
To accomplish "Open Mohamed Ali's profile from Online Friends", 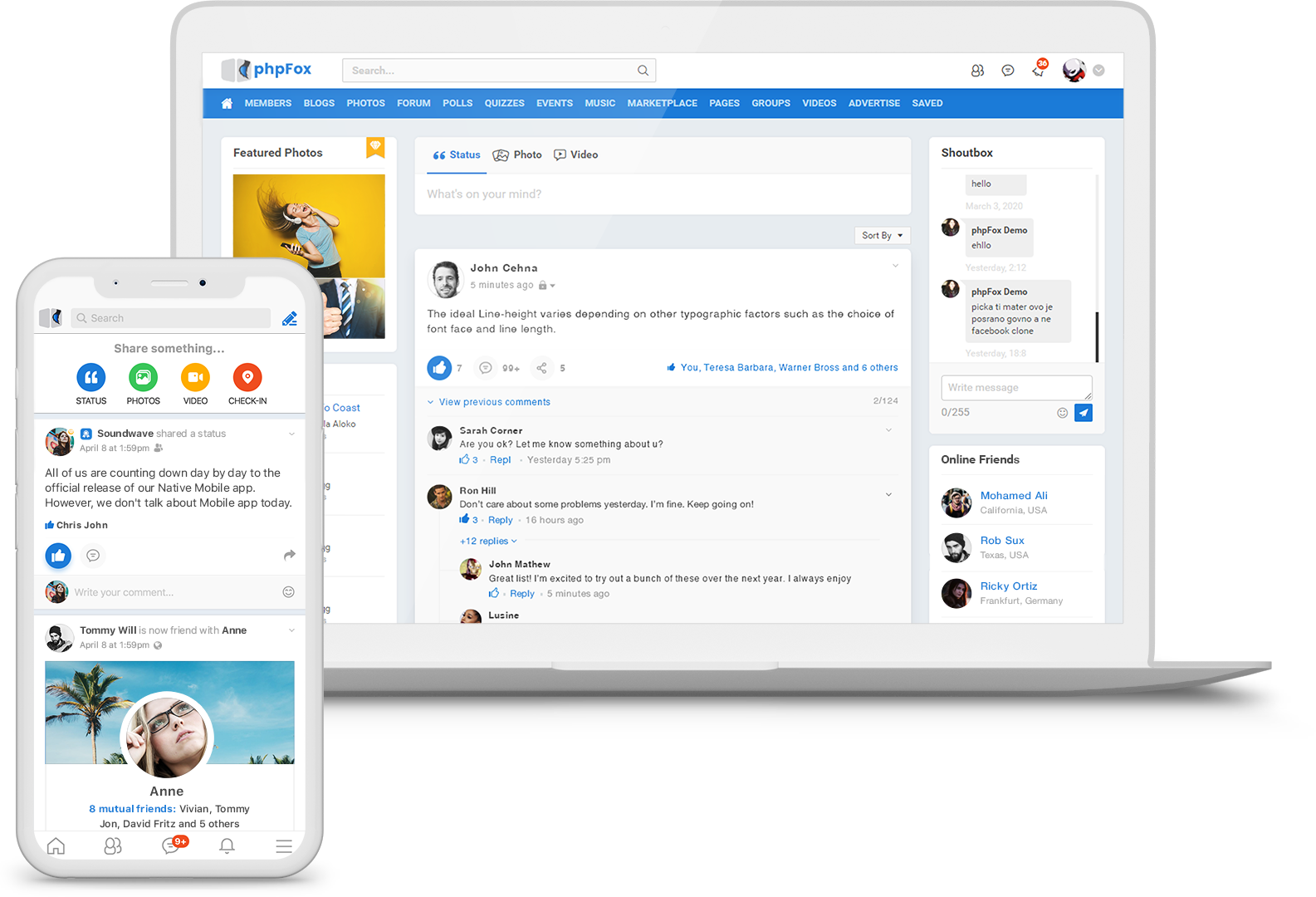I will (x=1013, y=496).
